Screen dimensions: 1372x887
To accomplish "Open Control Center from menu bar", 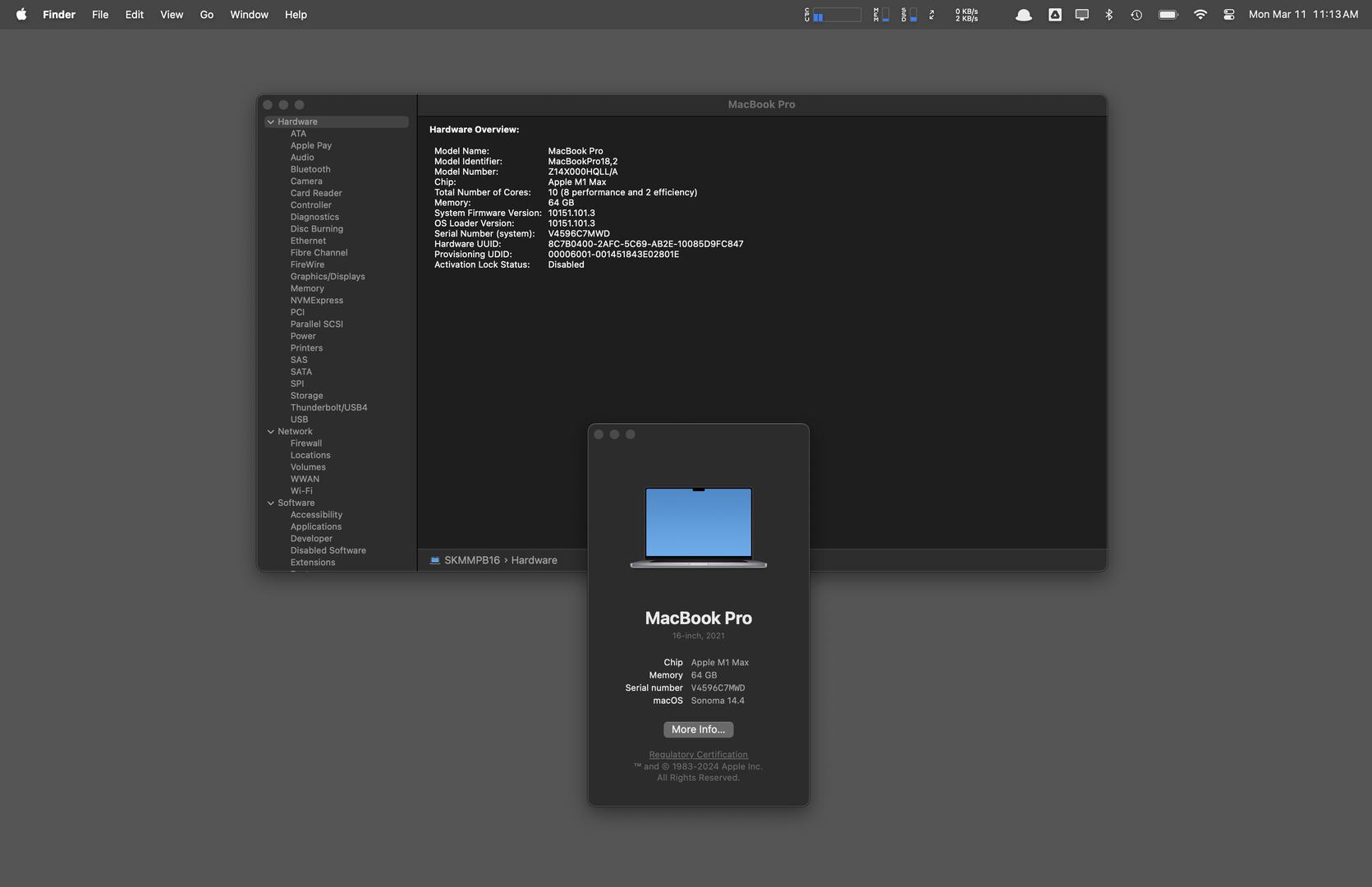I will tap(1228, 15).
